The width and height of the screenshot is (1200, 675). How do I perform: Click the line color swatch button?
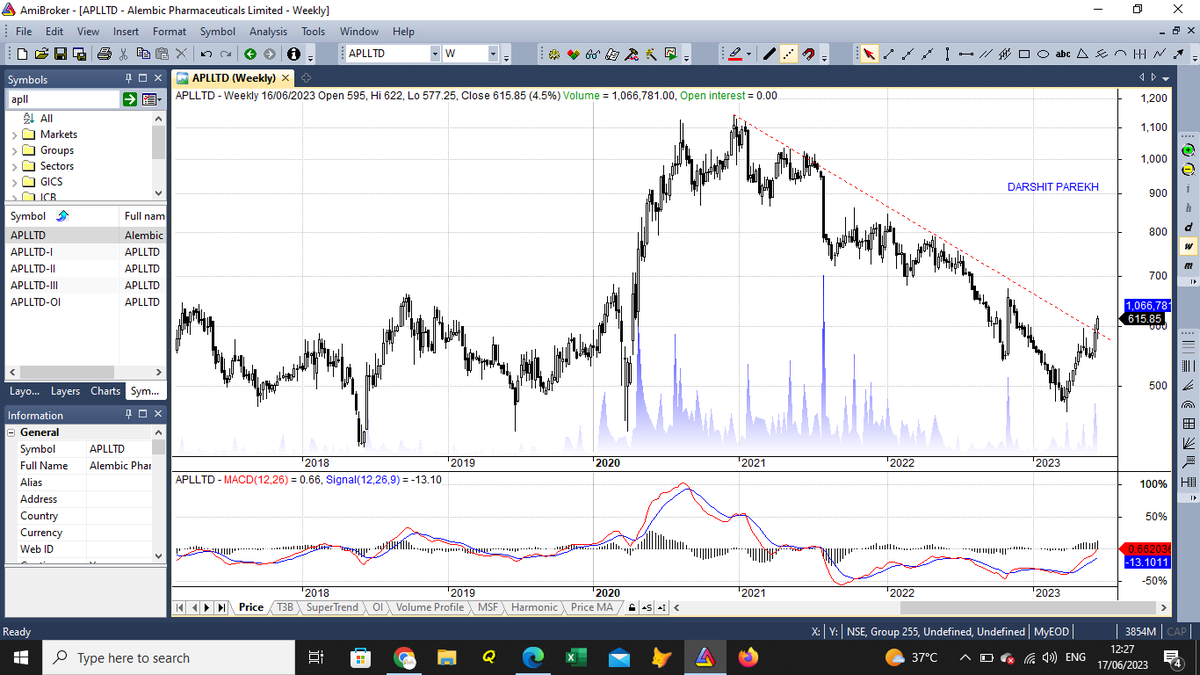[735, 54]
